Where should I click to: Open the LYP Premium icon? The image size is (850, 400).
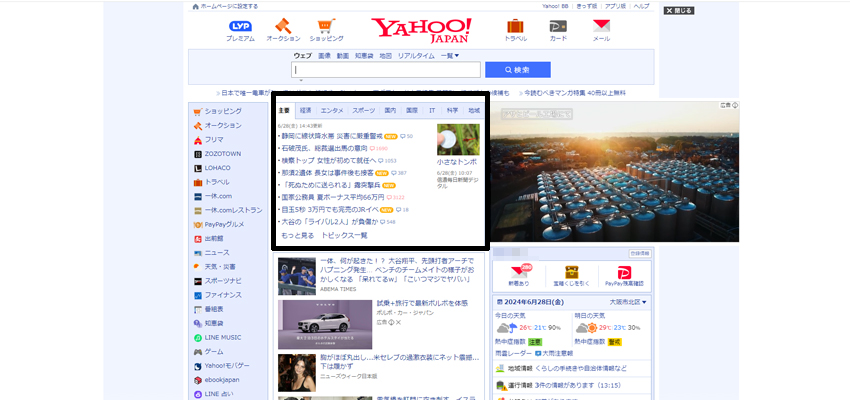pos(240,26)
